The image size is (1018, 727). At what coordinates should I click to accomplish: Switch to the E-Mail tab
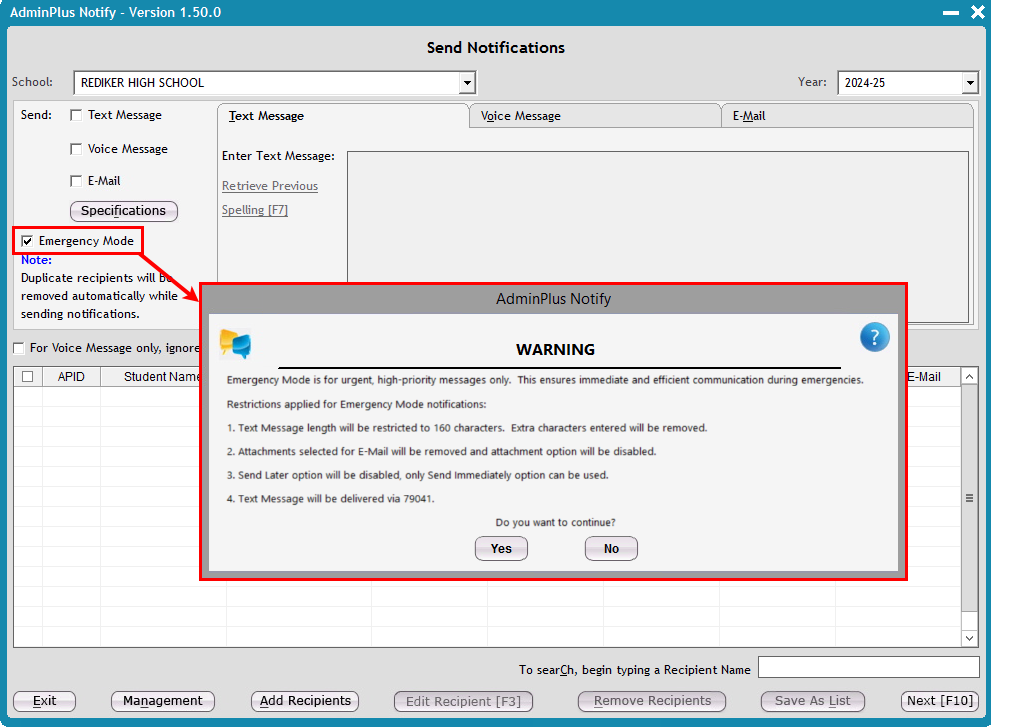[847, 116]
